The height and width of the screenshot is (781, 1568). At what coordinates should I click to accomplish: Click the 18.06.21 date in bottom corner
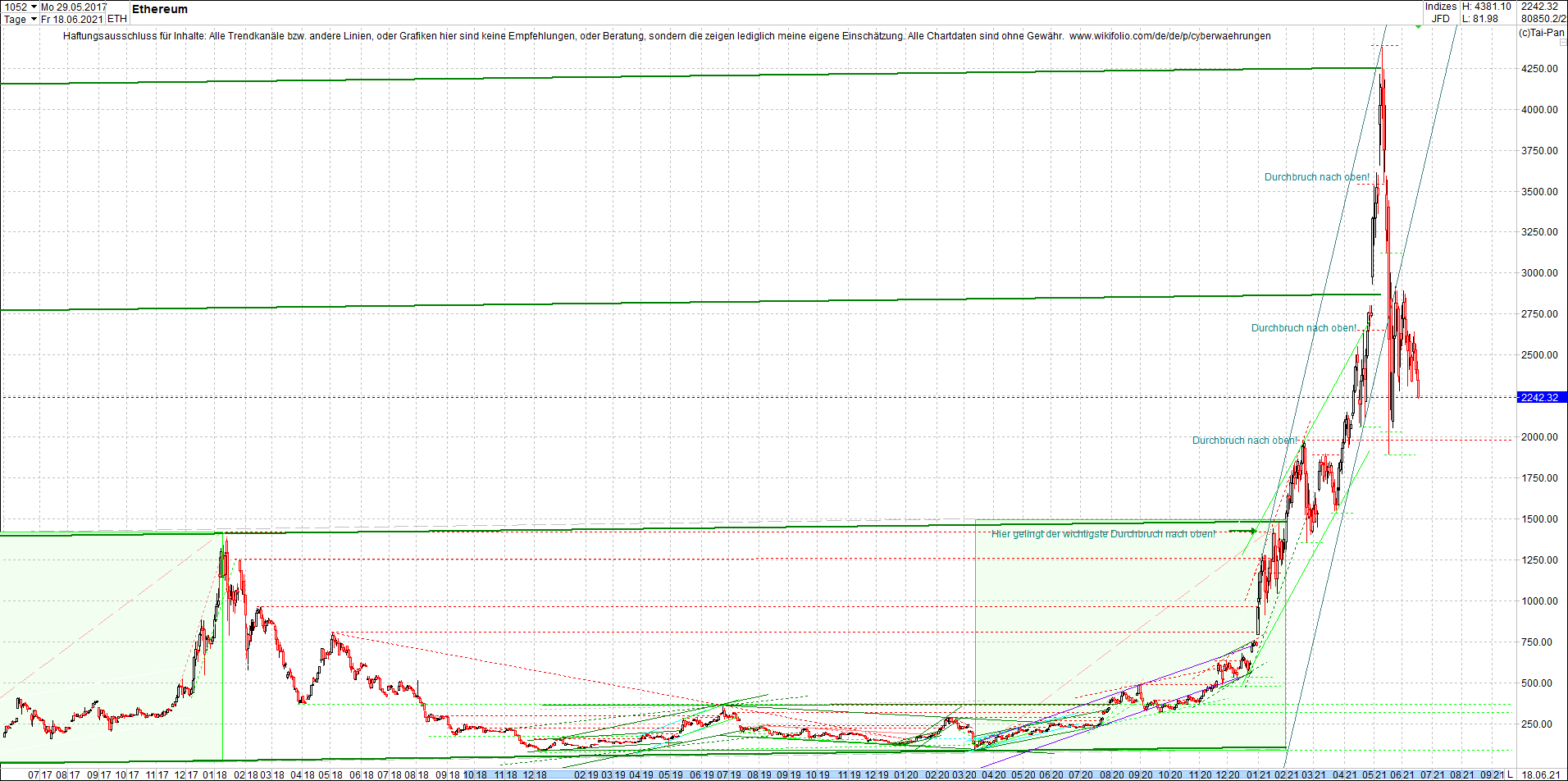pos(1541,774)
